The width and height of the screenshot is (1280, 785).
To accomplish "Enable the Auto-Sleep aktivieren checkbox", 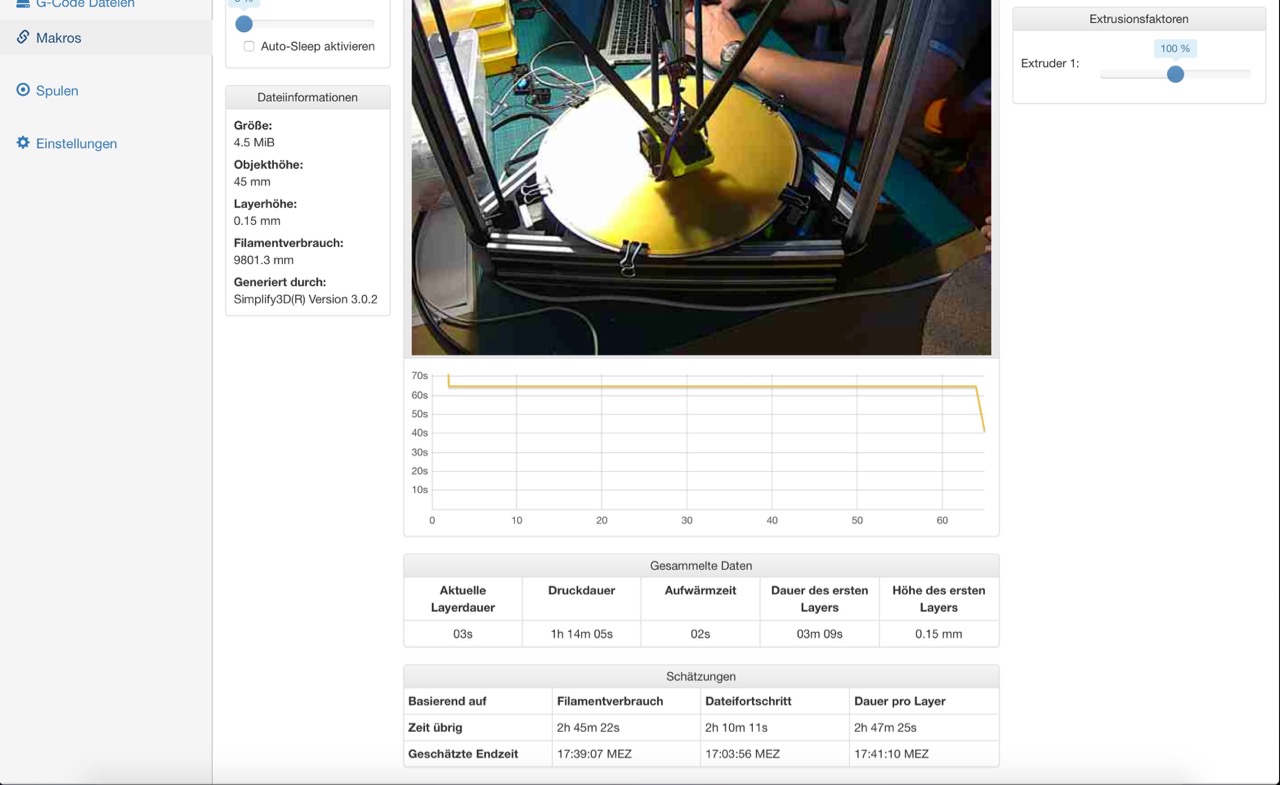I will pyautogui.click(x=249, y=46).
